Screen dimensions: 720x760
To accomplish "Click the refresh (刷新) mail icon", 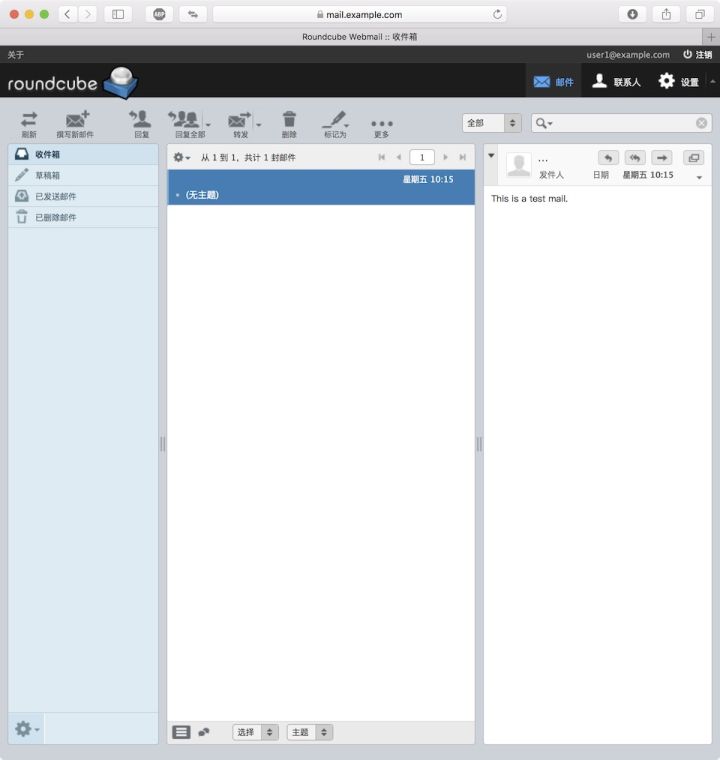I will coord(29,122).
